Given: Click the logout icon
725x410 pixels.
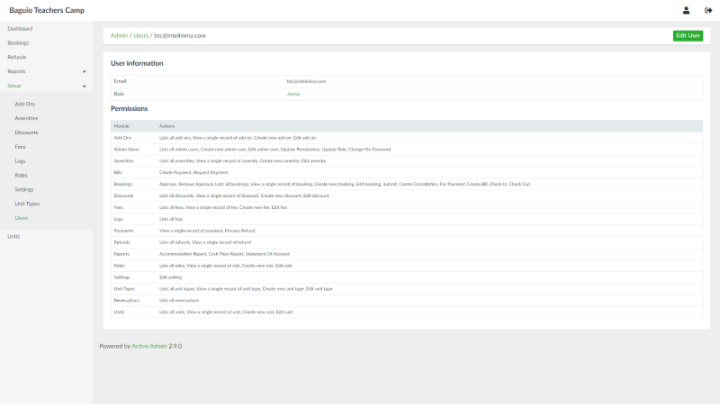Looking at the screenshot, I should coord(708,10).
